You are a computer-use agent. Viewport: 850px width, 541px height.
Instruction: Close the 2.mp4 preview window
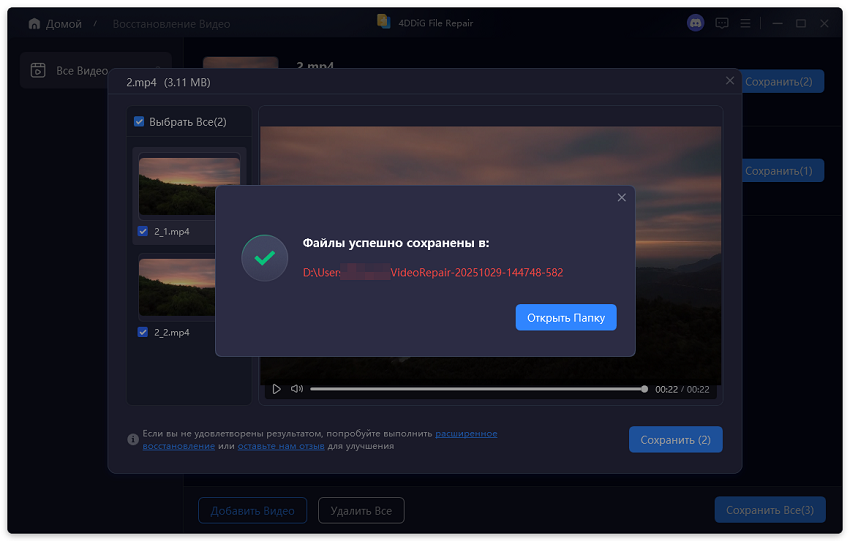point(730,81)
